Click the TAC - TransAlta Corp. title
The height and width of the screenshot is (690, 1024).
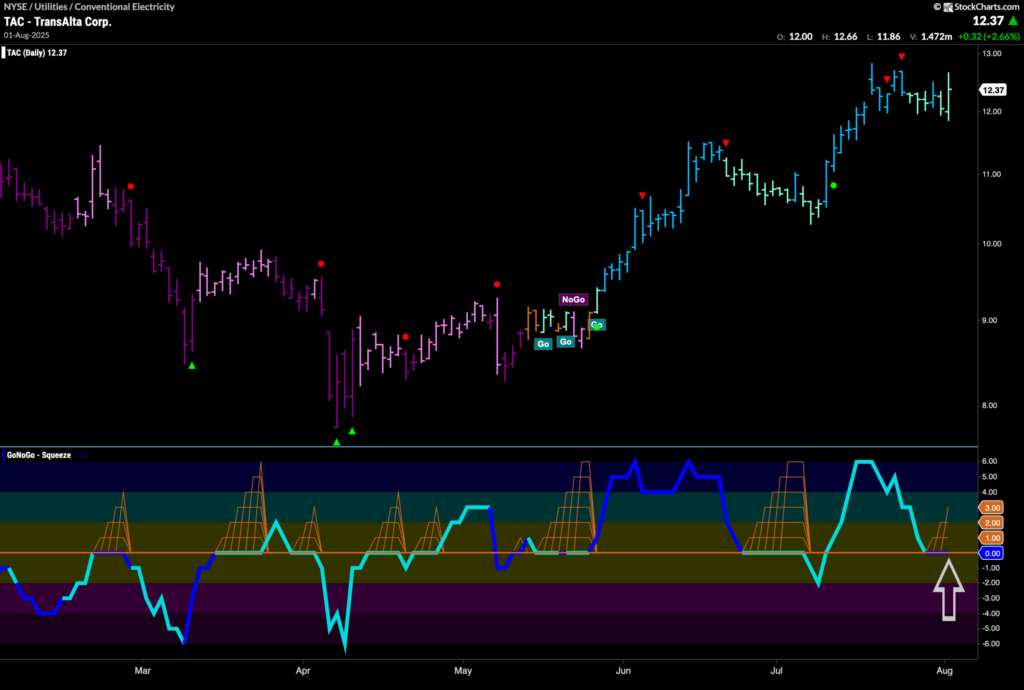point(57,22)
